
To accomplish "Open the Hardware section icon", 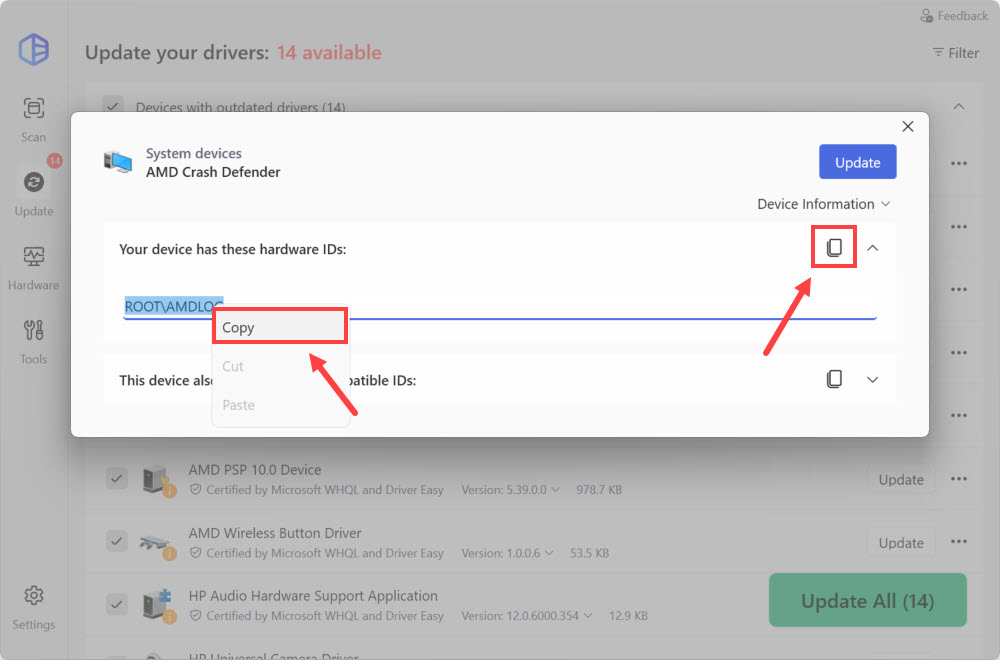I will pos(33,266).
